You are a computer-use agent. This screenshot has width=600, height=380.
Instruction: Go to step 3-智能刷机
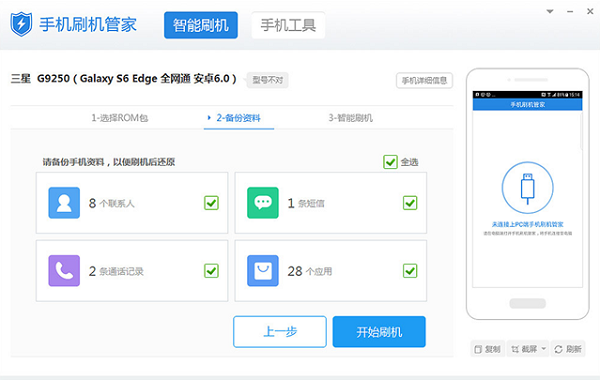[351, 118]
